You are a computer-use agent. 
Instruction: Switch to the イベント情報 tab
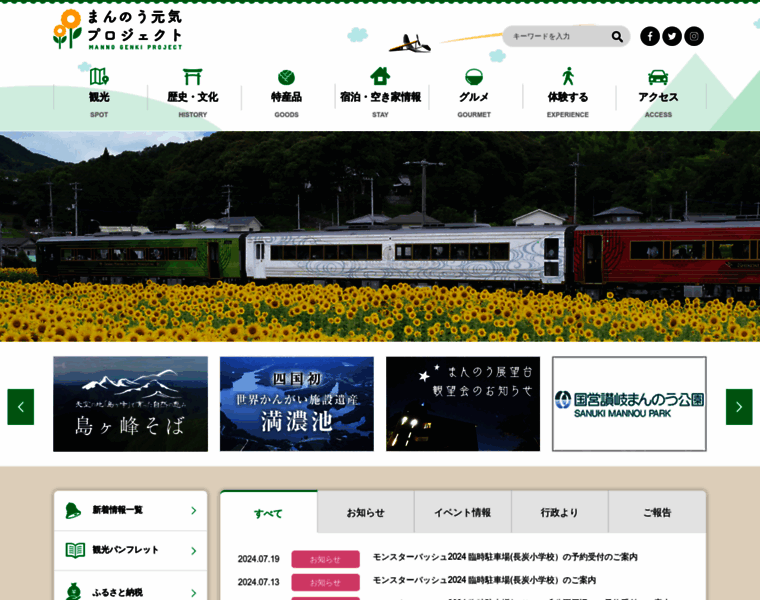[x=463, y=512]
